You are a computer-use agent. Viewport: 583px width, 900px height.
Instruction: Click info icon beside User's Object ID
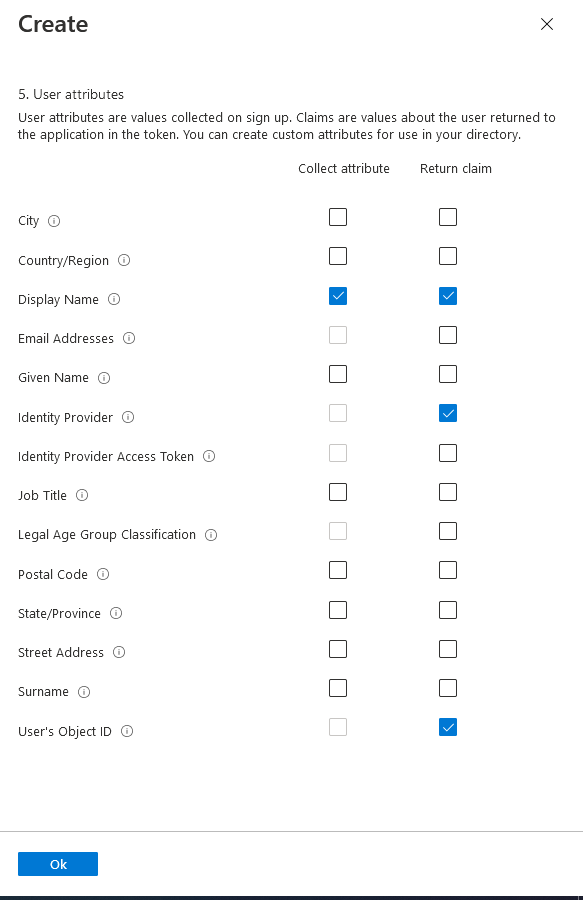click(127, 731)
